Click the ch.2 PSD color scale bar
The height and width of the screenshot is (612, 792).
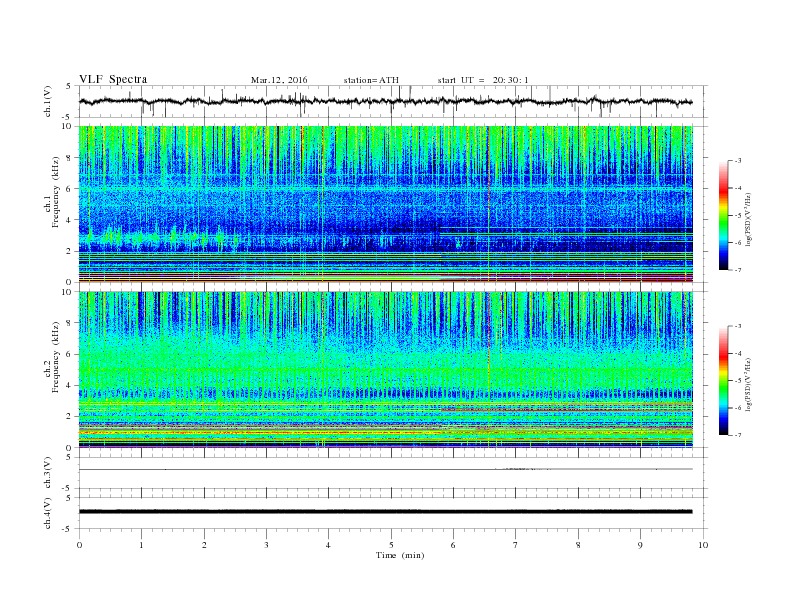(723, 381)
